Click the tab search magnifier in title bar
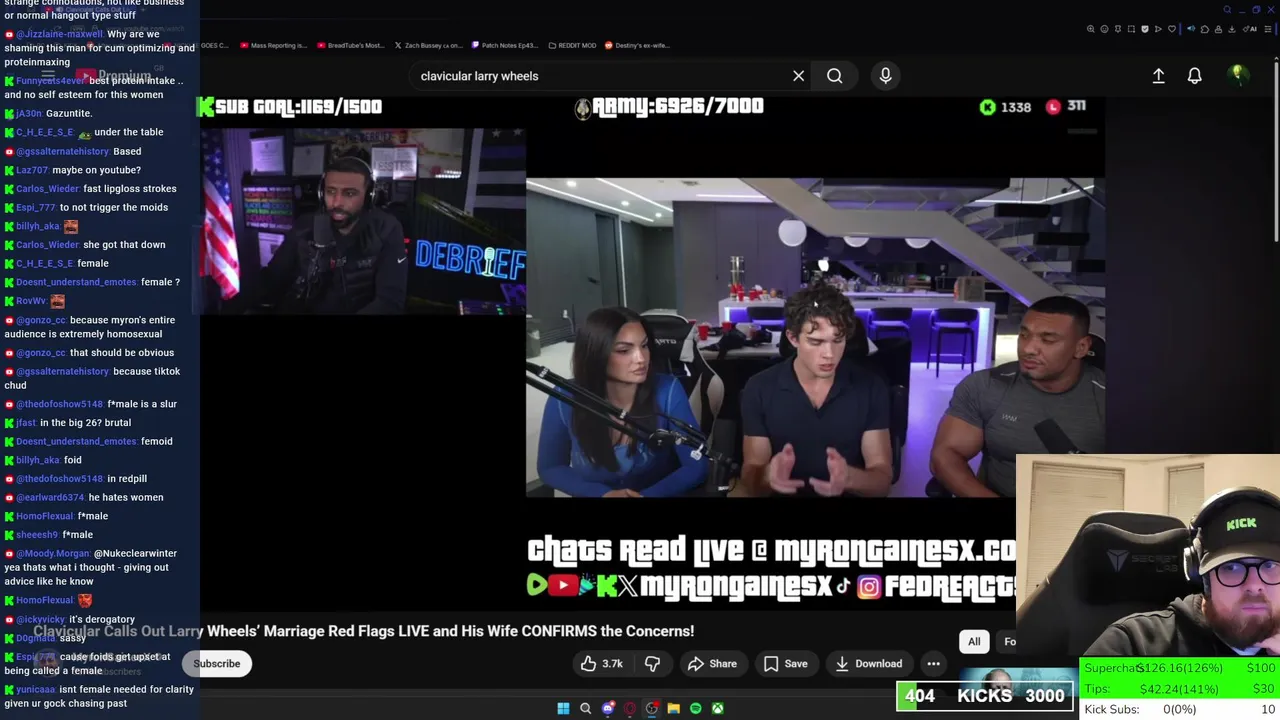1280x720 pixels. 1227,10
